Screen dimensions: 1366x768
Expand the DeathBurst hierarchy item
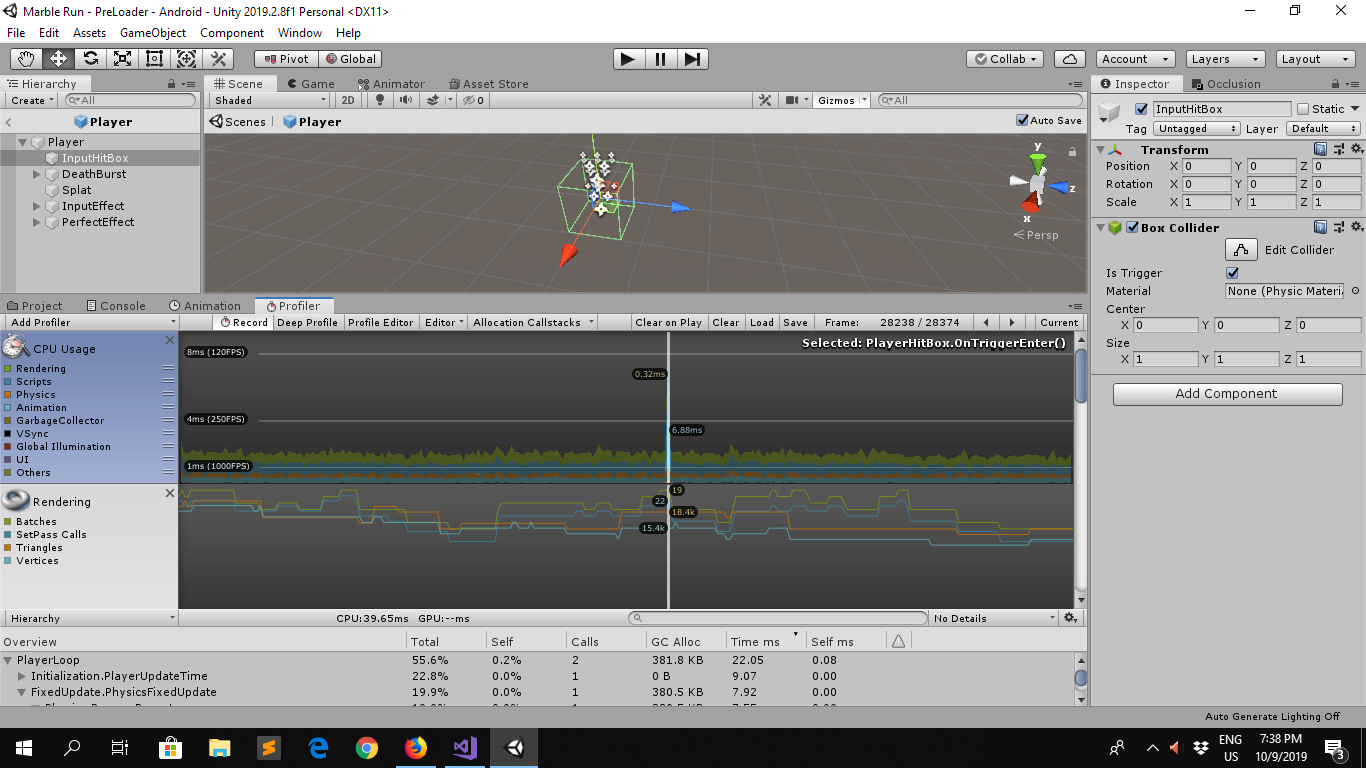point(37,174)
